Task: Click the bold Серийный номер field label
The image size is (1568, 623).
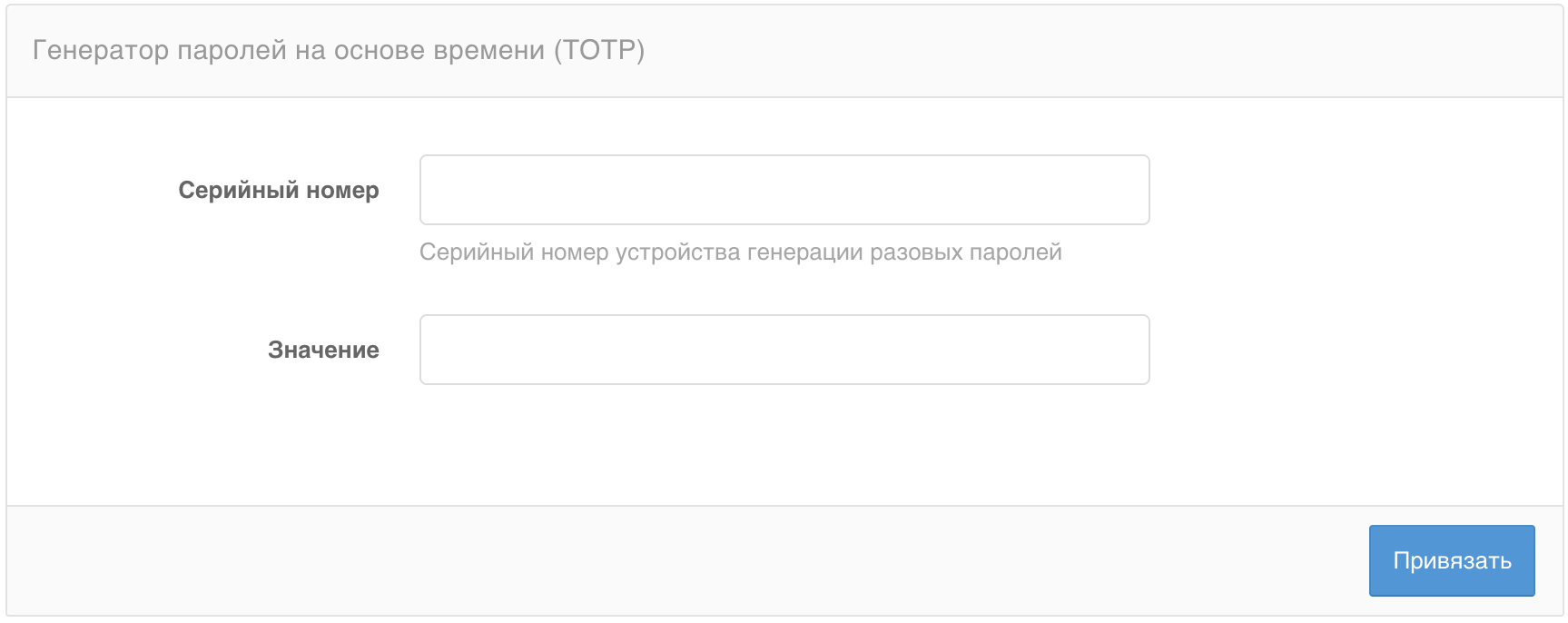Action: pos(279,190)
